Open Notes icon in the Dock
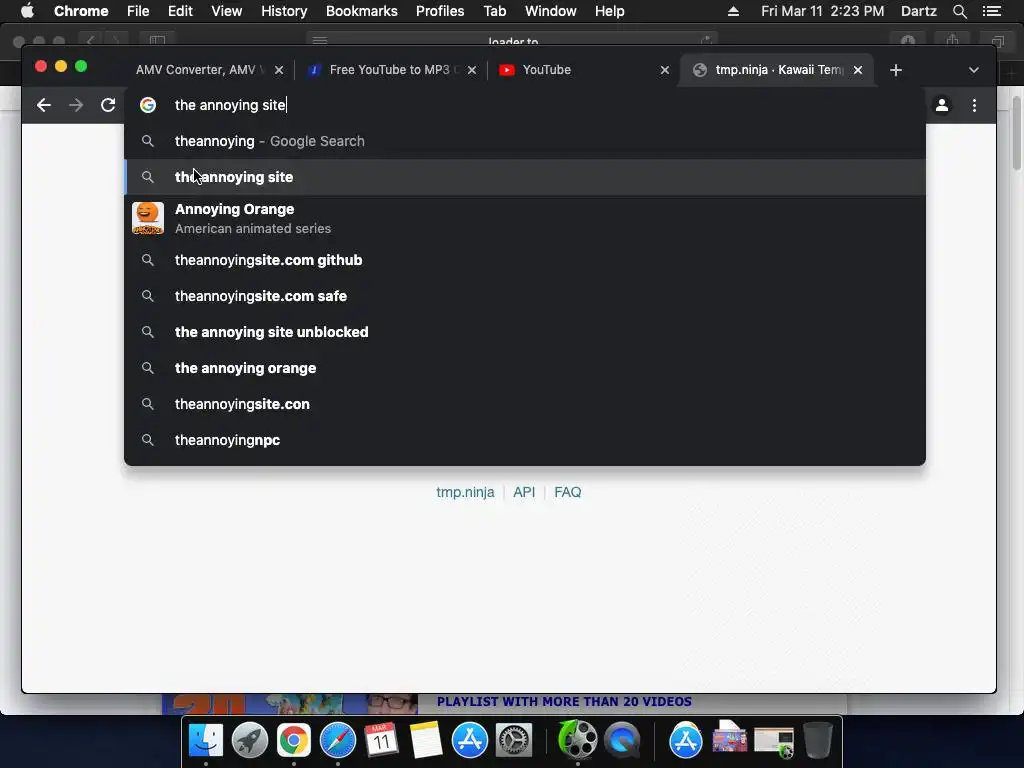Screen dimensions: 1024x768 pyautogui.click(x=426, y=740)
